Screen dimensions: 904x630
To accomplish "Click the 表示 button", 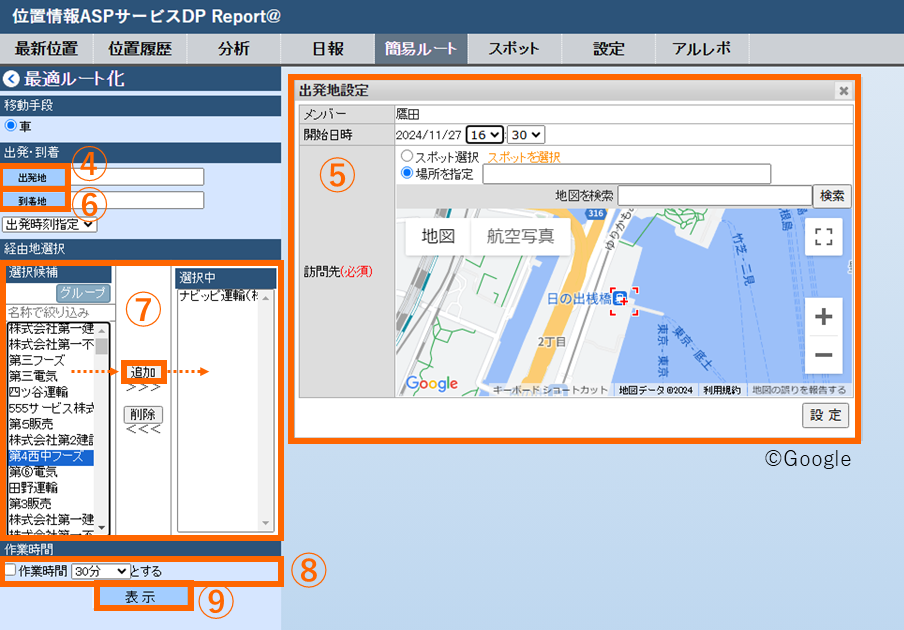I will (x=142, y=597).
